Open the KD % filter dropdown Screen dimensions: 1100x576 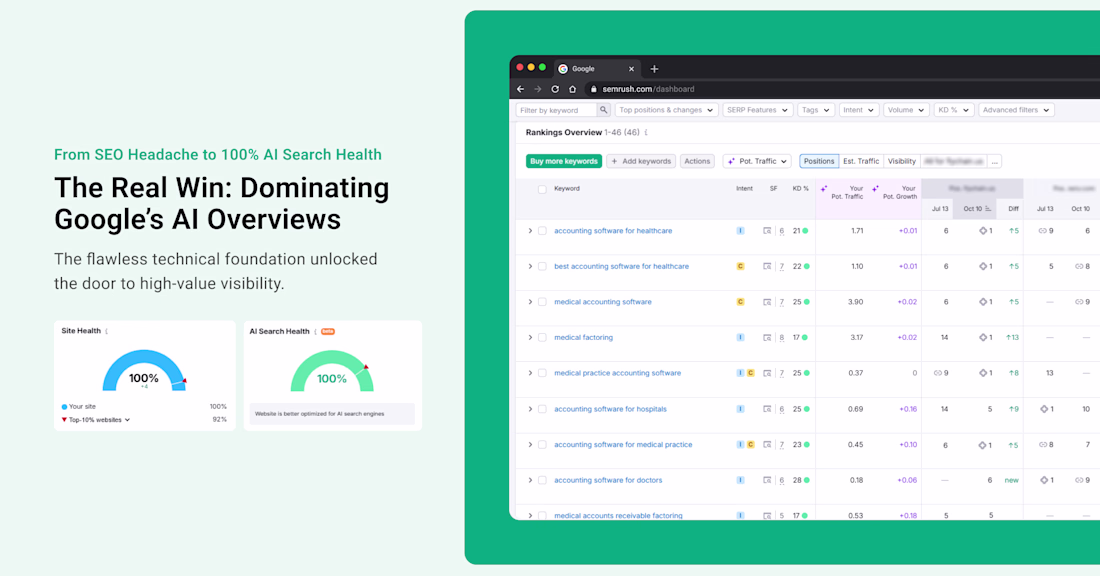click(953, 110)
